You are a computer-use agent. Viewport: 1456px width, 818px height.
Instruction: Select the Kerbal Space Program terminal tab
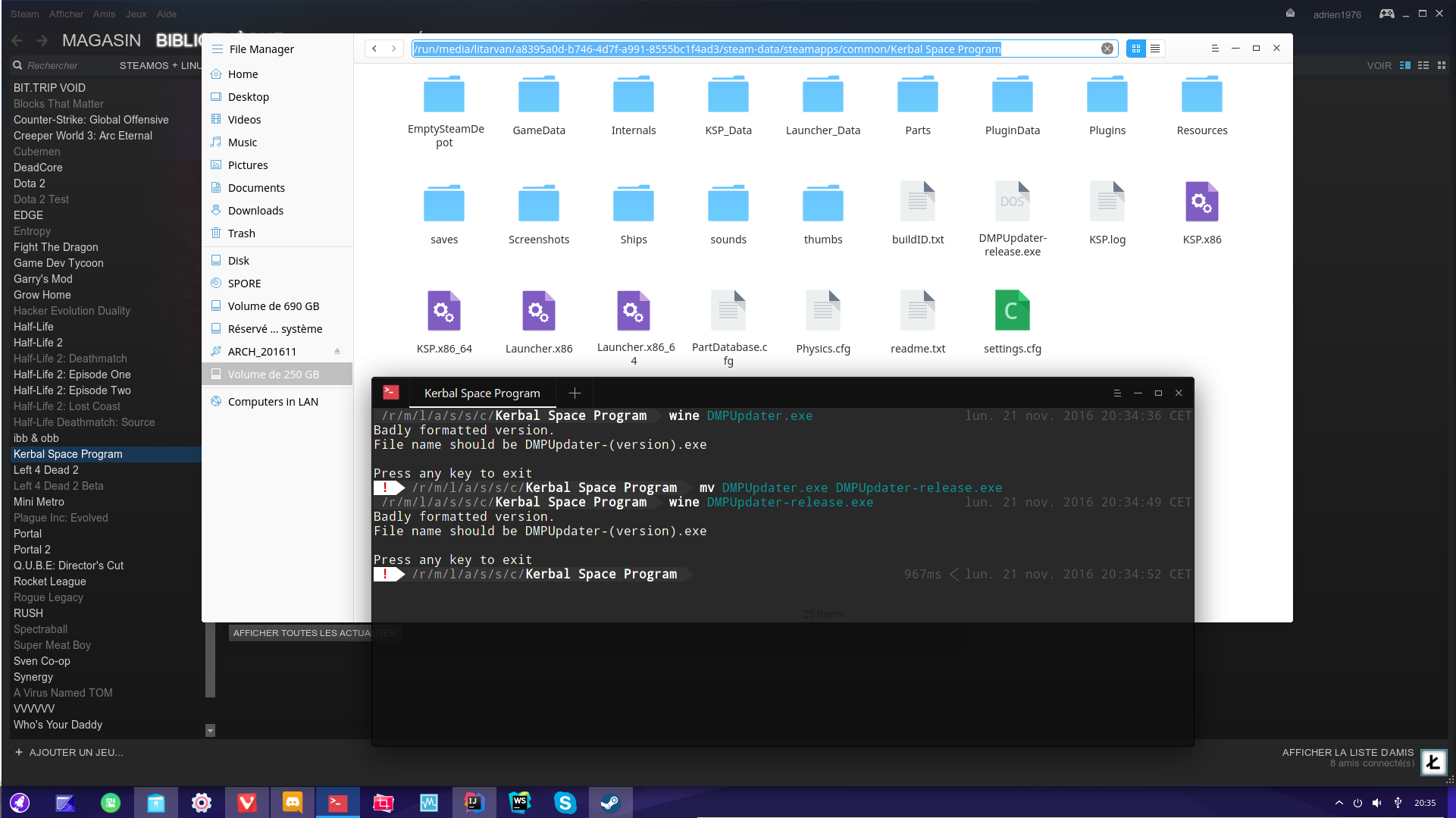pyautogui.click(x=482, y=393)
